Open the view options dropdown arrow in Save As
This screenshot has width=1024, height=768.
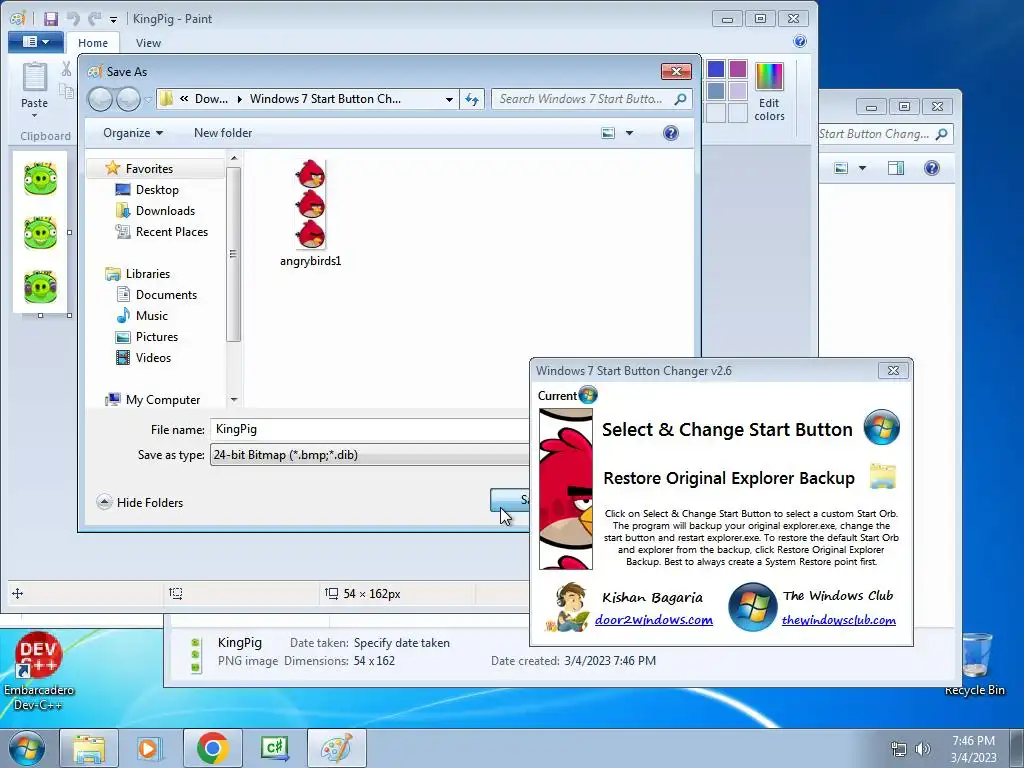pyautogui.click(x=630, y=133)
